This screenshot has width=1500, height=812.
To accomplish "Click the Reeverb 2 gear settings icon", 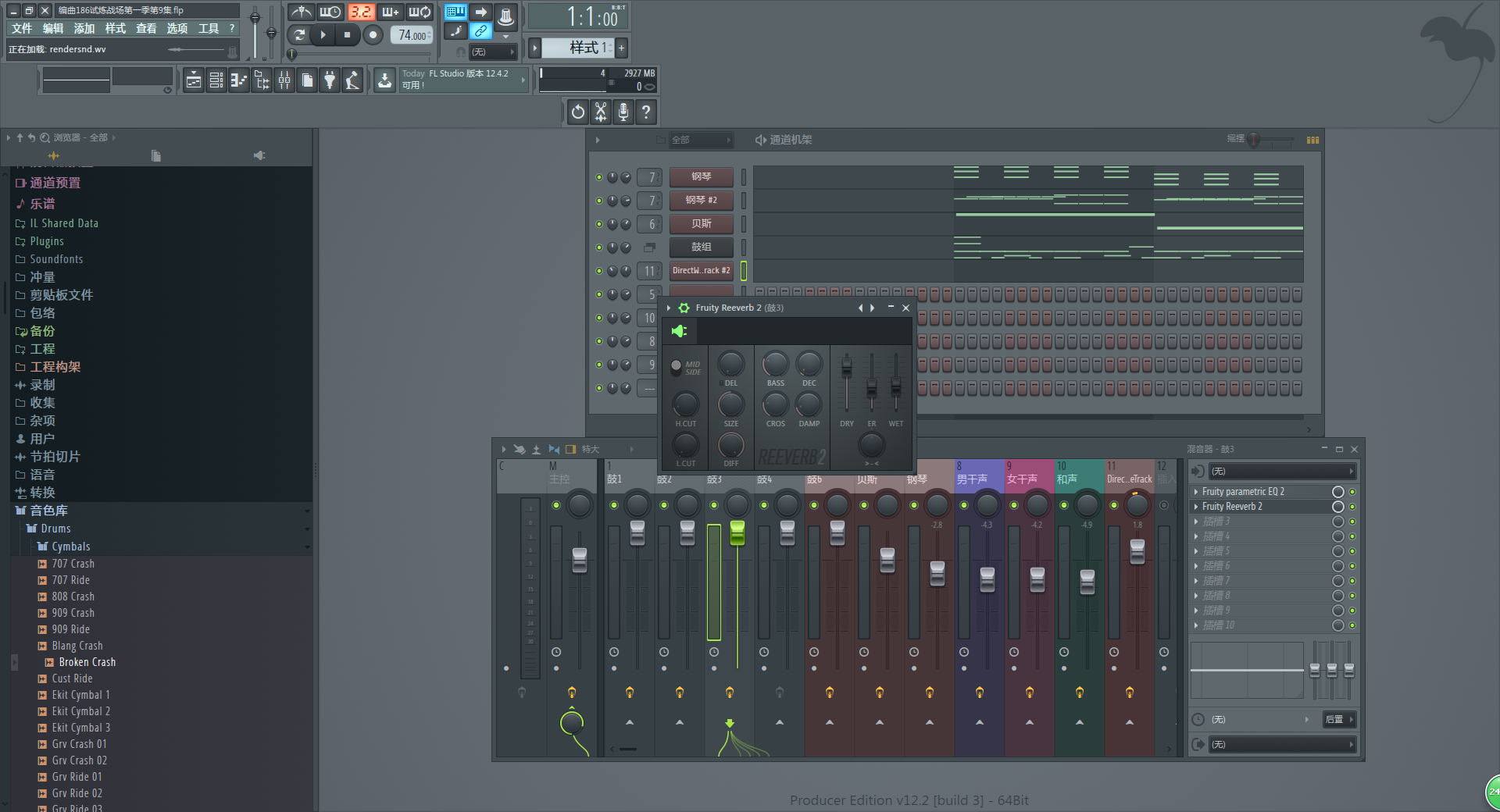I will [684, 308].
